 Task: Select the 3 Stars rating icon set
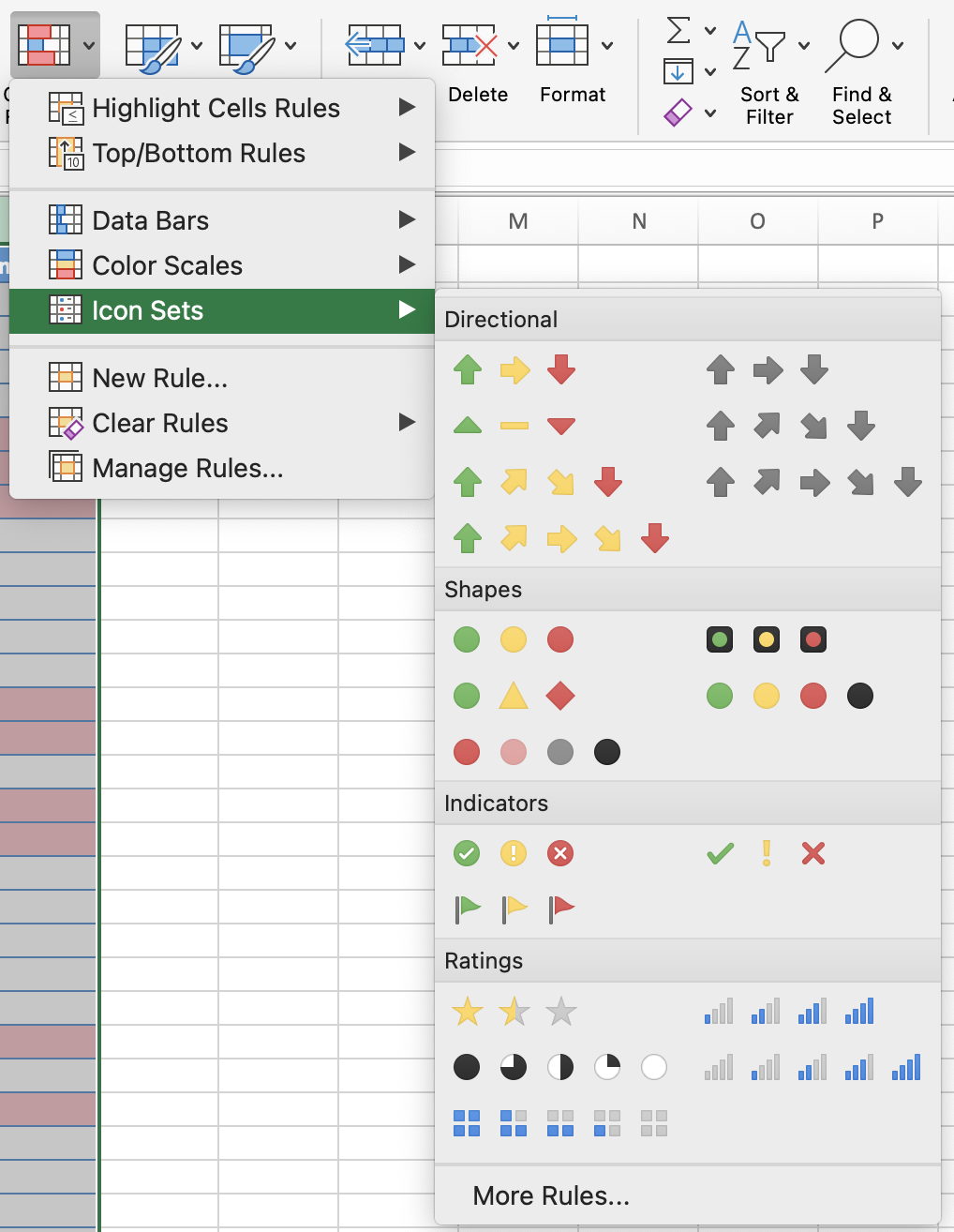point(514,1012)
